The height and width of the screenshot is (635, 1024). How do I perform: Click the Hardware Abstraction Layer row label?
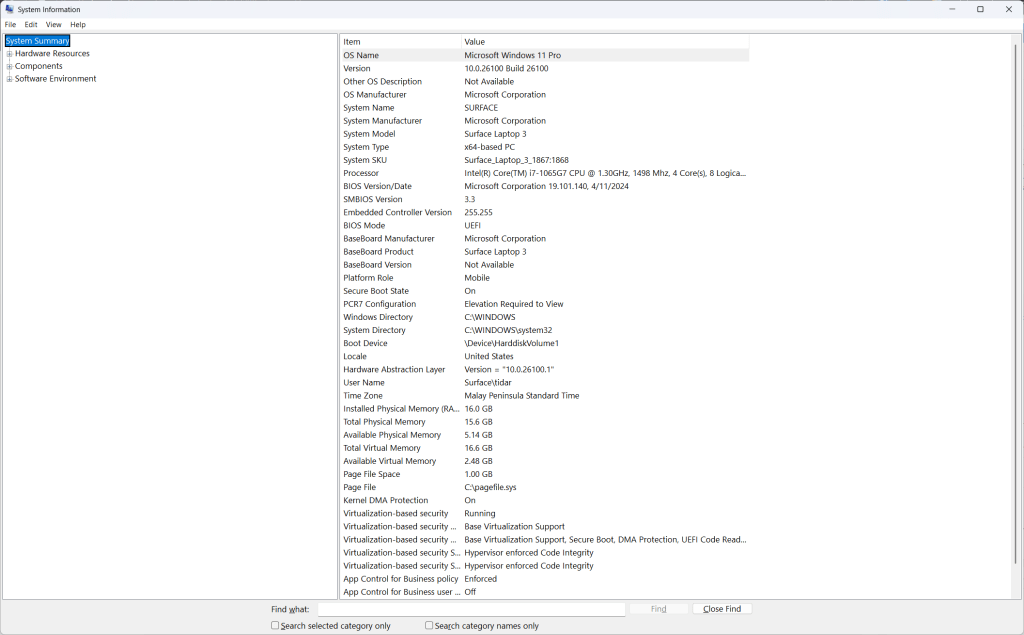(x=394, y=369)
